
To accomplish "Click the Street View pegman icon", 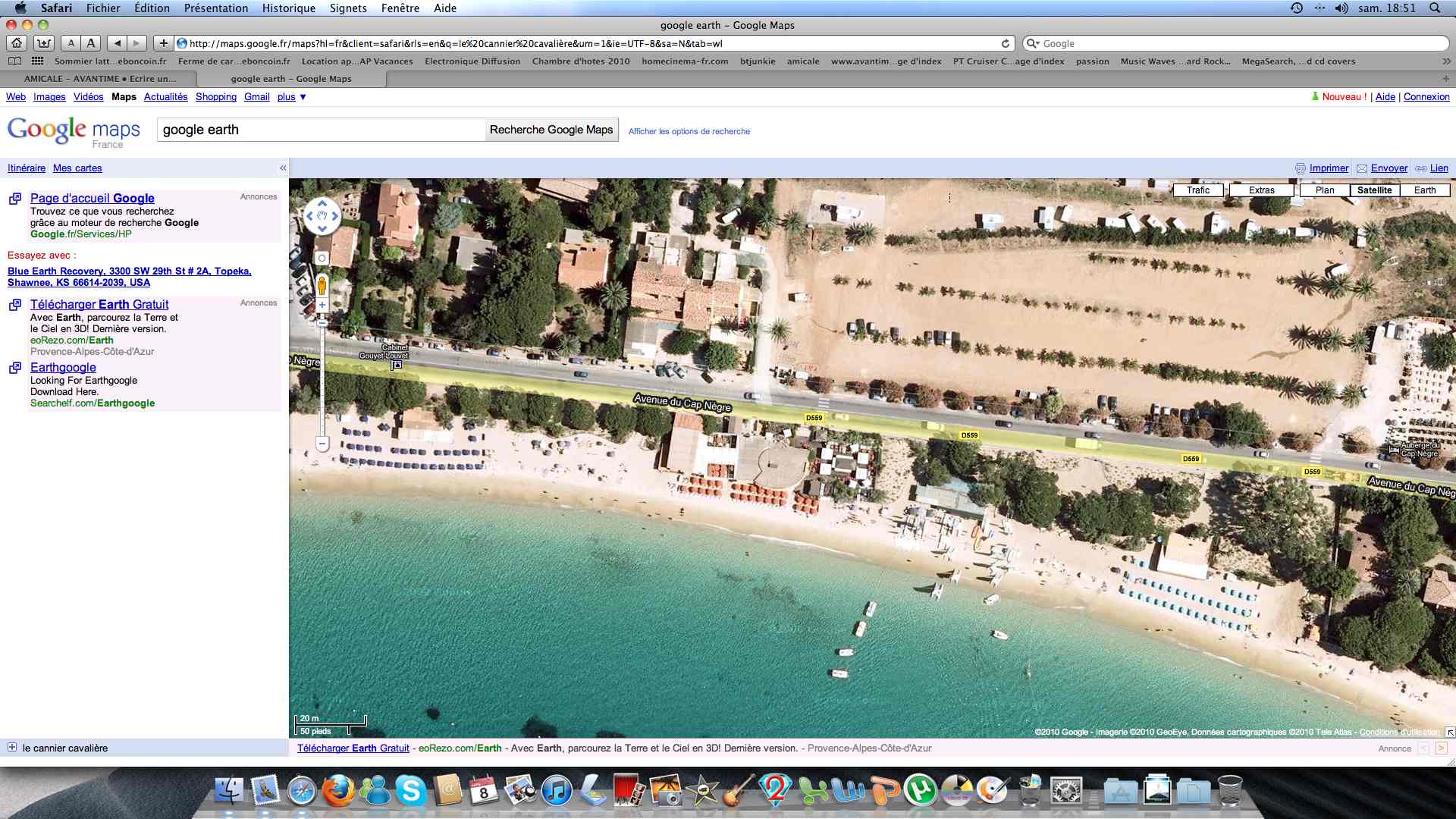I will (x=322, y=285).
